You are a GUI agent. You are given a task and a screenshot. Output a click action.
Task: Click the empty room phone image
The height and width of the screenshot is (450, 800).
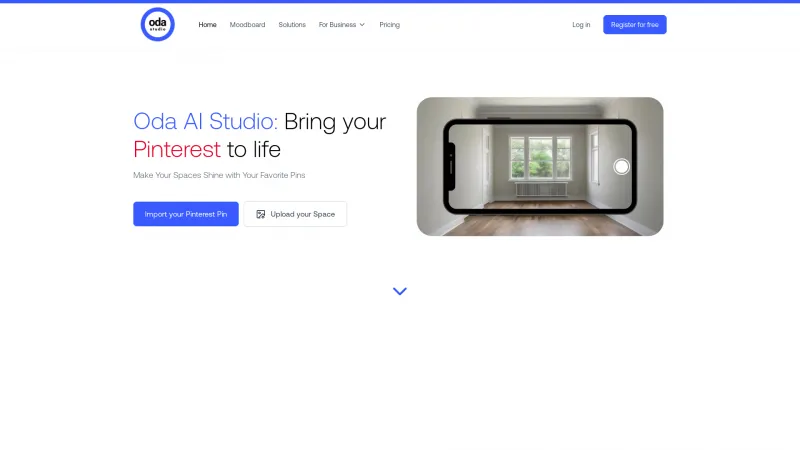pos(540,166)
